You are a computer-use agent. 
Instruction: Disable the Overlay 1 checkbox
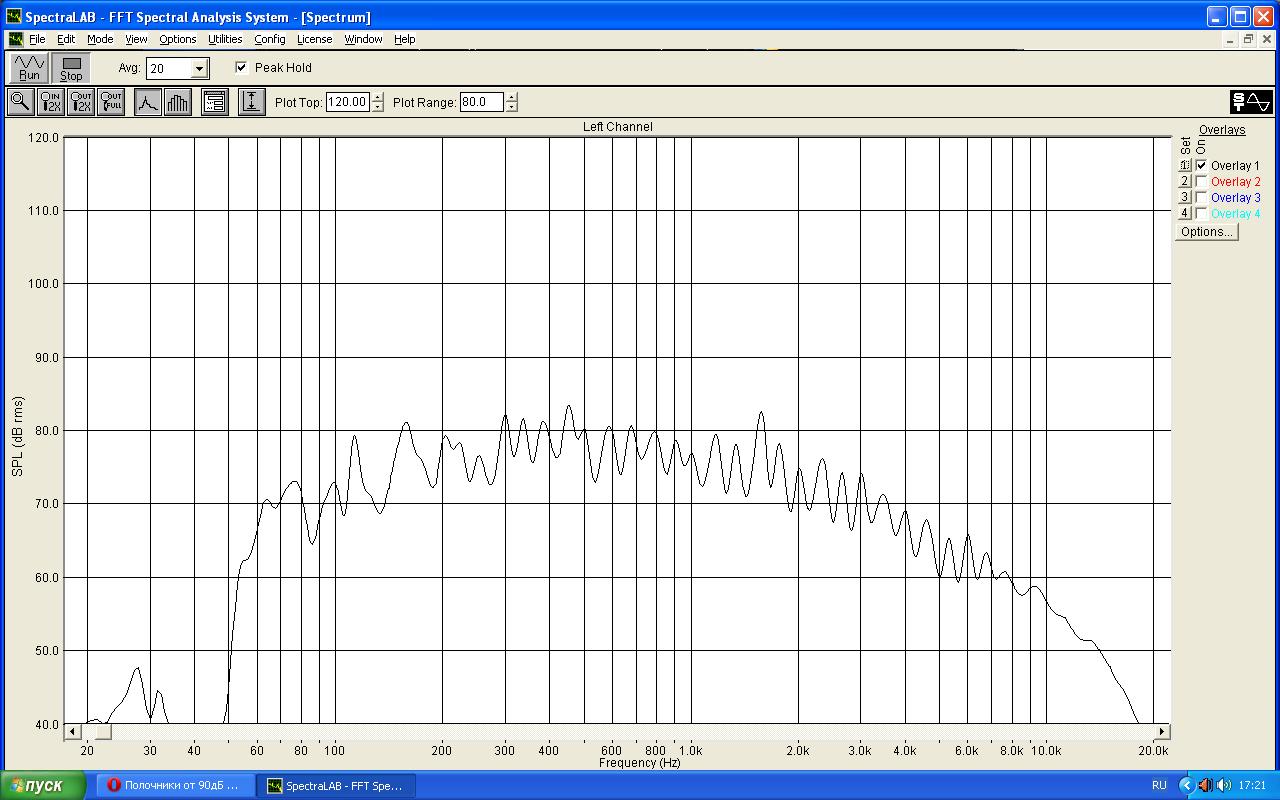(x=1201, y=166)
